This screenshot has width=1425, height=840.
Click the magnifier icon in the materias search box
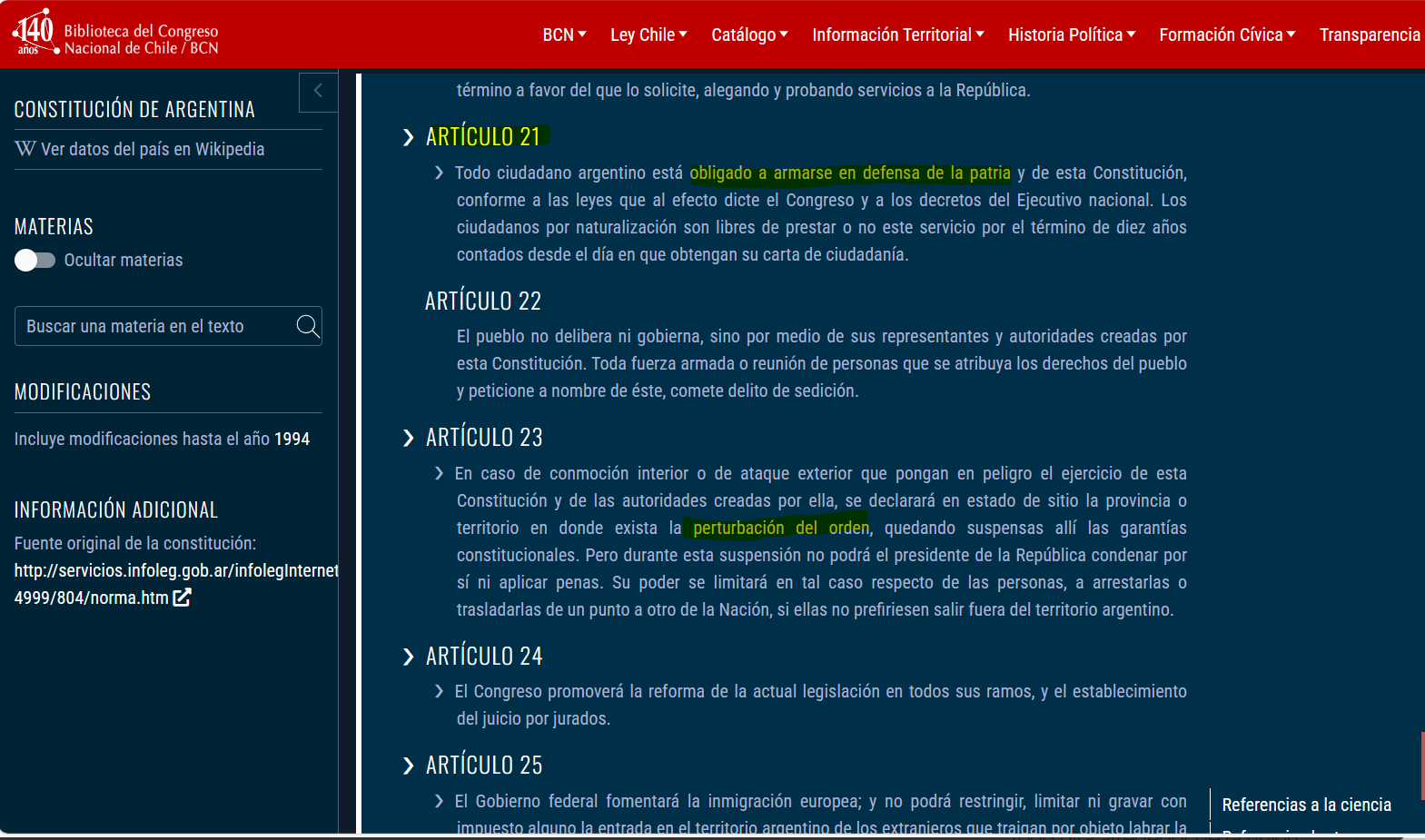click(x=308, y=326)
